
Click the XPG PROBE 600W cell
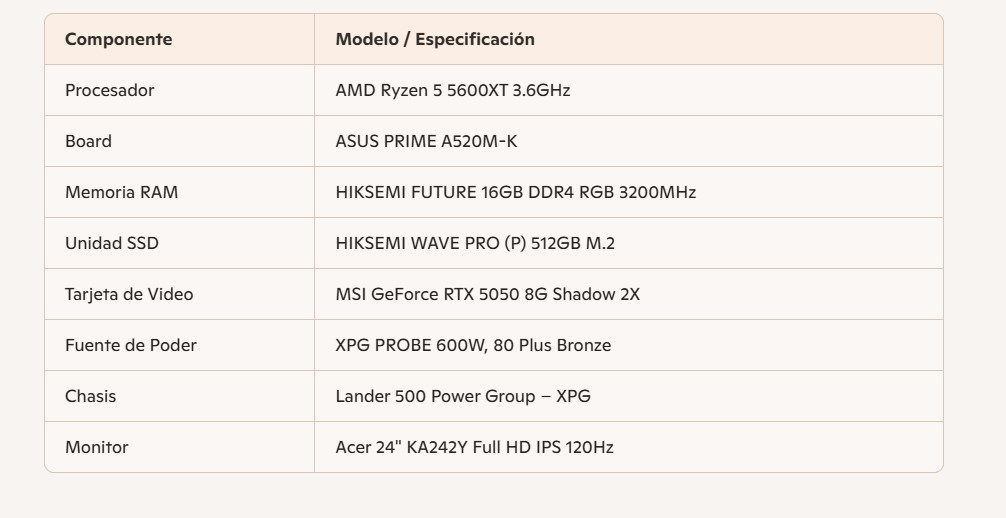473,346
